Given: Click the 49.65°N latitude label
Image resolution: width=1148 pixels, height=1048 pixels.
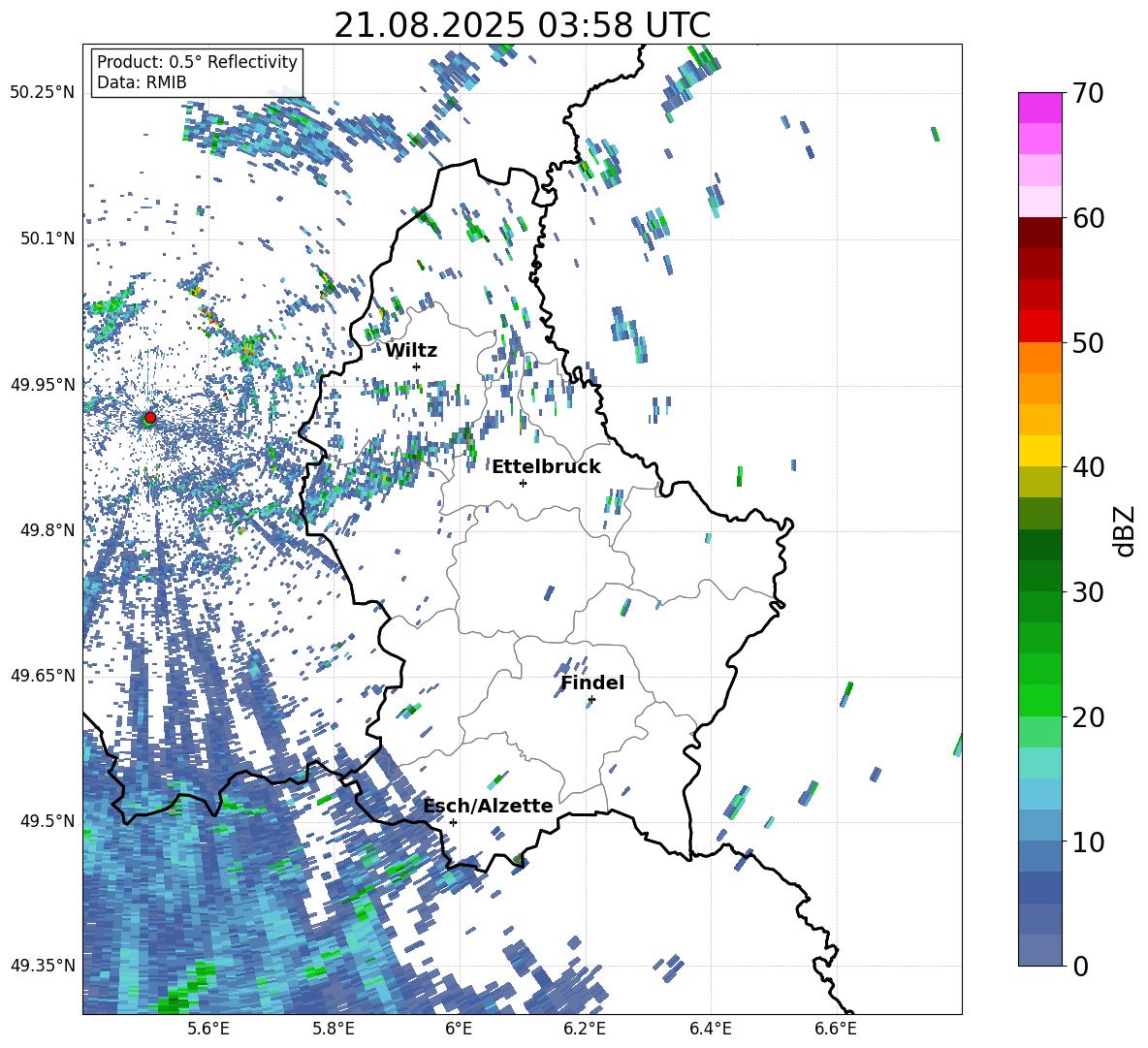Looking at the screenshot, I should coord(43,675).
